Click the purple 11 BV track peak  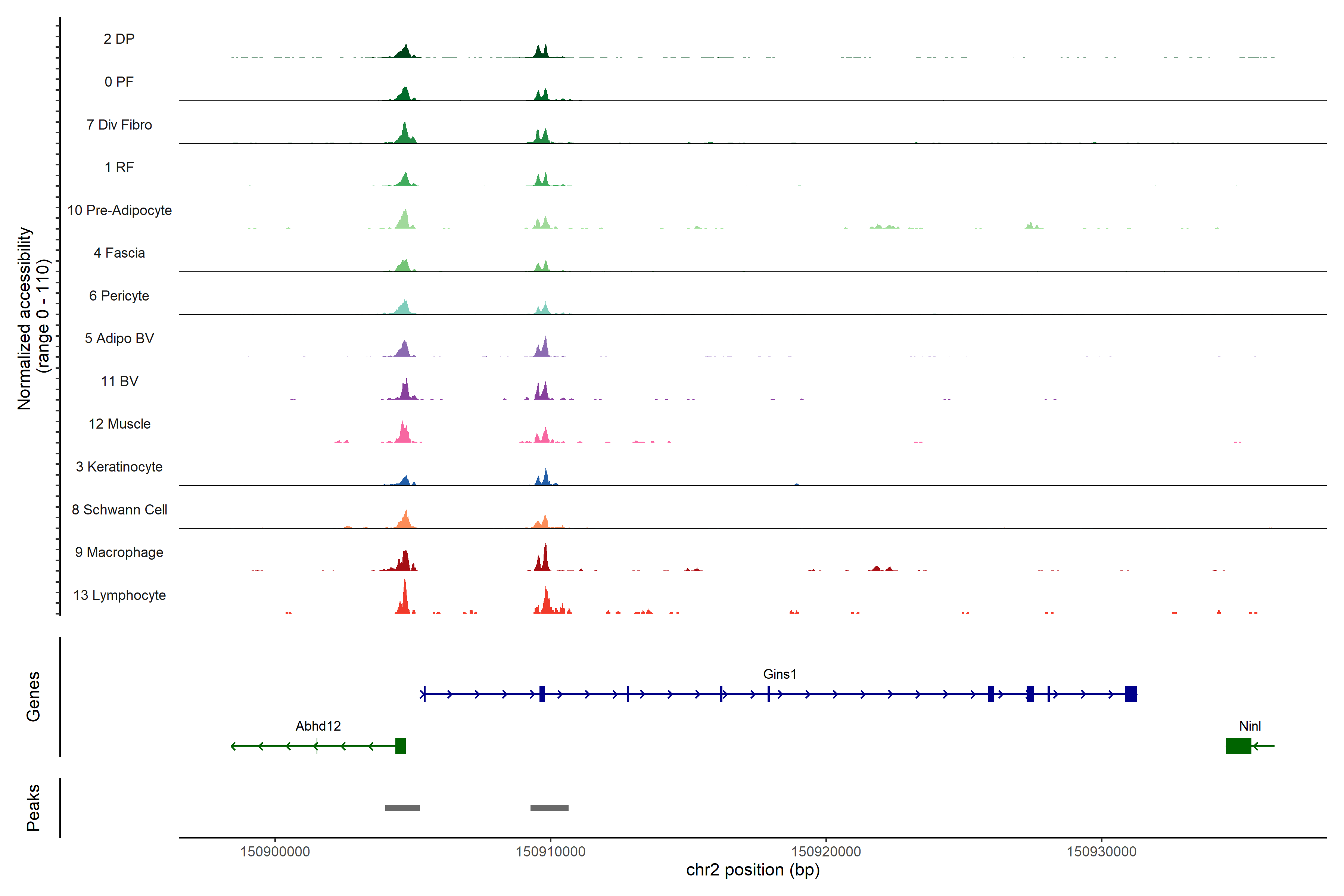click(405, 392)
